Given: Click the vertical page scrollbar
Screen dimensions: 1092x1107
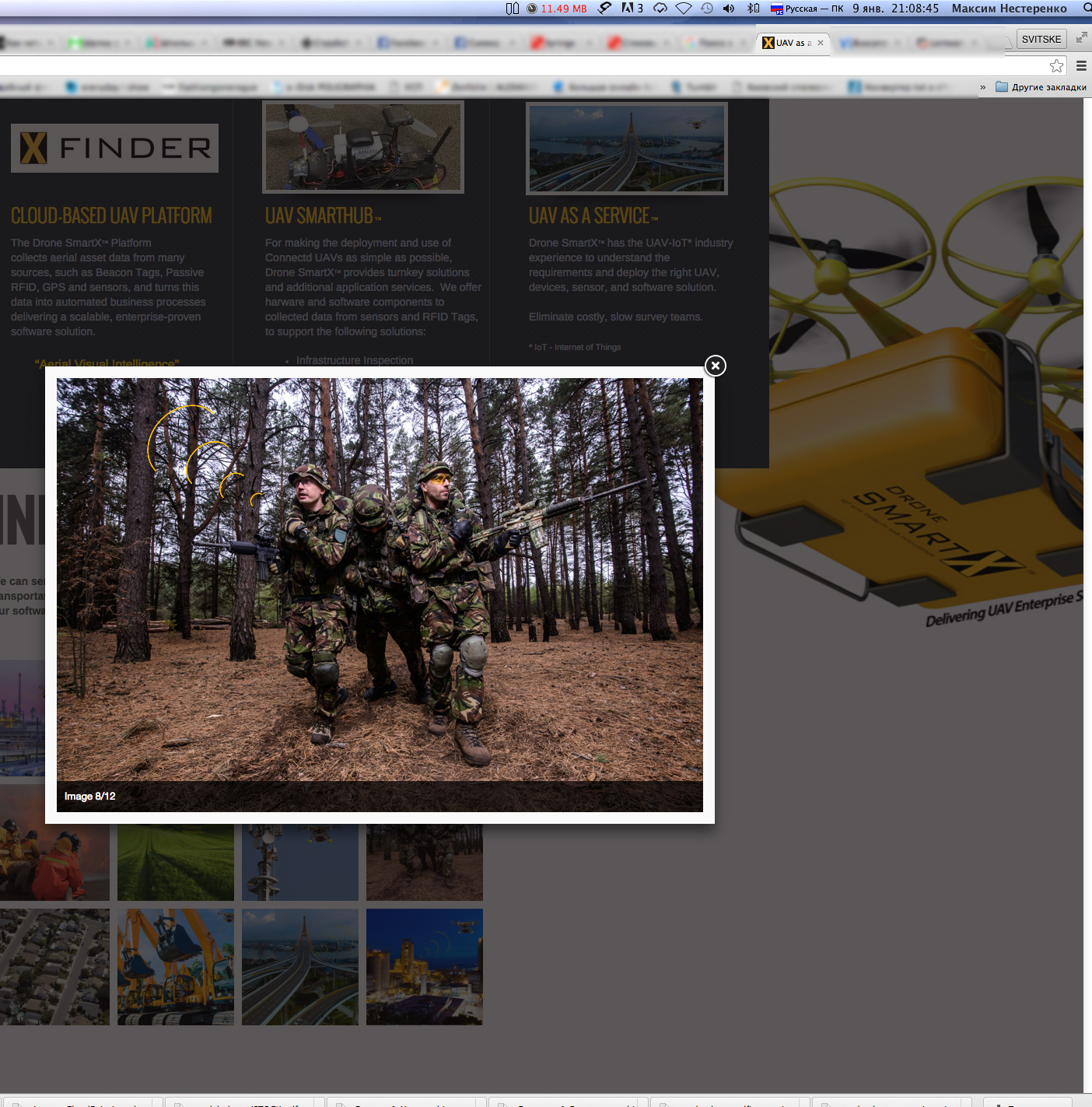Looking at the screenshot, I should pos(1087,595).
